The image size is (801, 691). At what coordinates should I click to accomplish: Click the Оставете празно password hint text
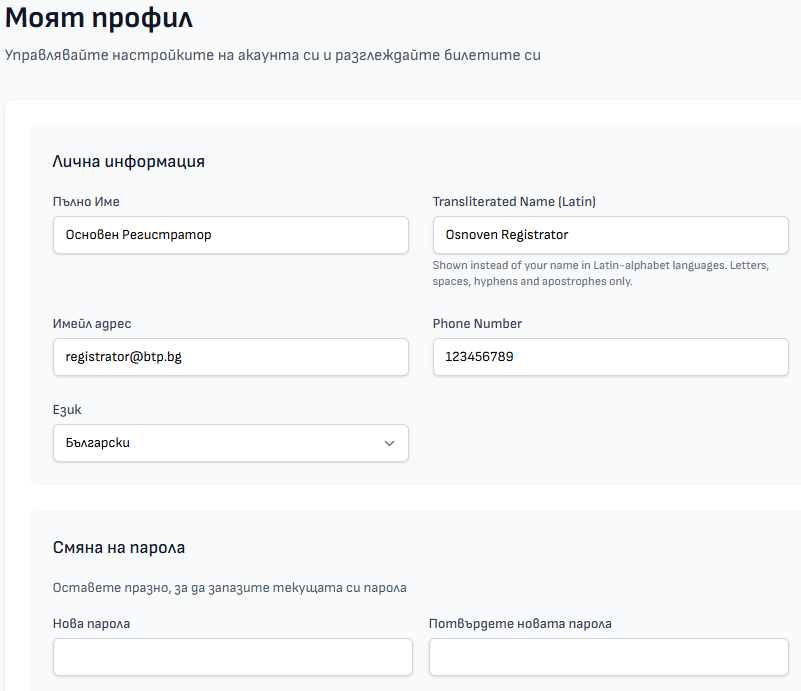coord(229,588)
